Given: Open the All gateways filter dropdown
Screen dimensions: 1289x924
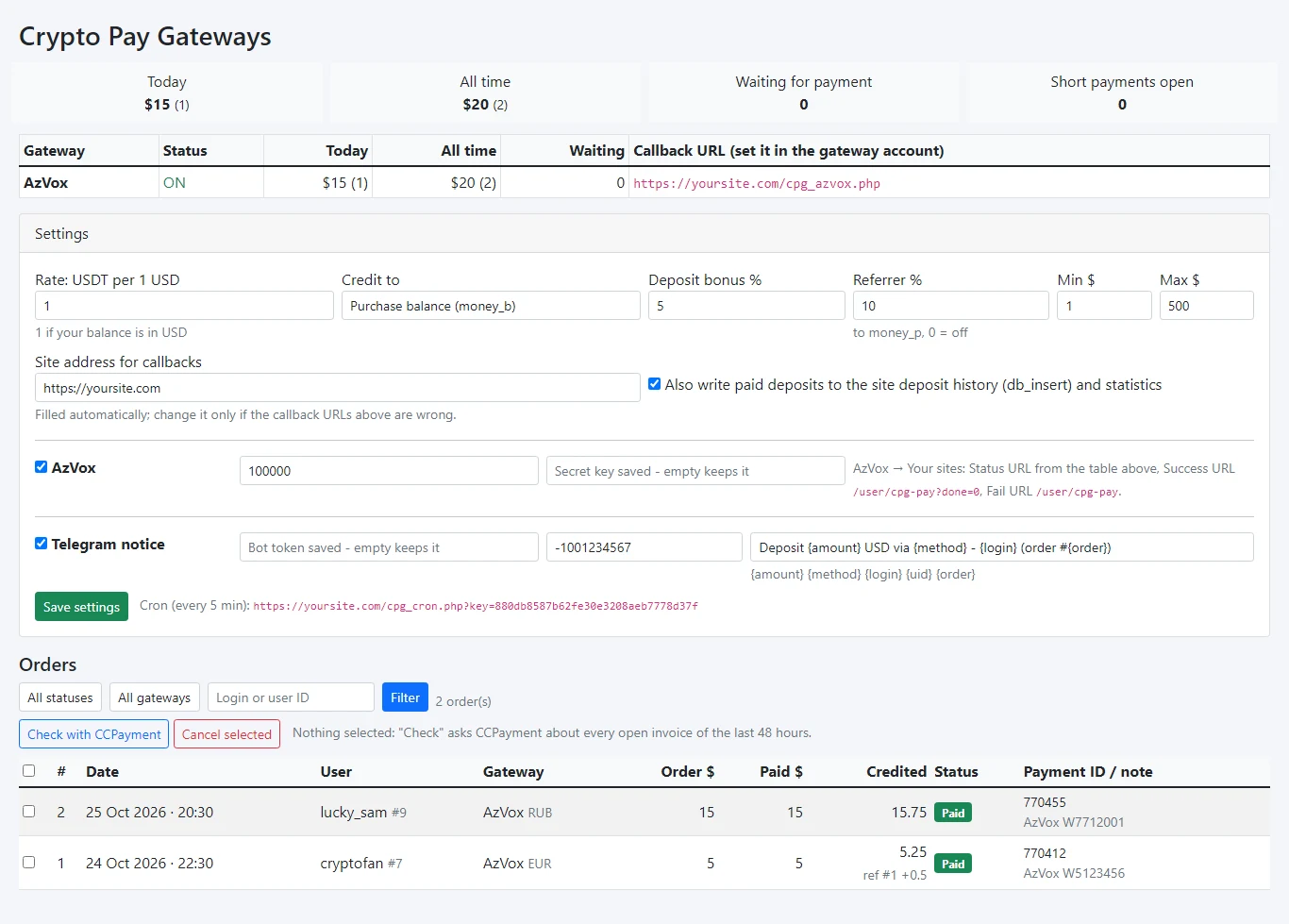Looking at the screenshot, I should click(x=155, y=697).
